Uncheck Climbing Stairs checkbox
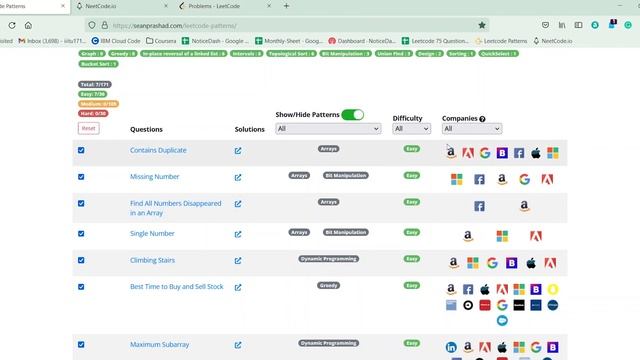 [x=81, y=260]
